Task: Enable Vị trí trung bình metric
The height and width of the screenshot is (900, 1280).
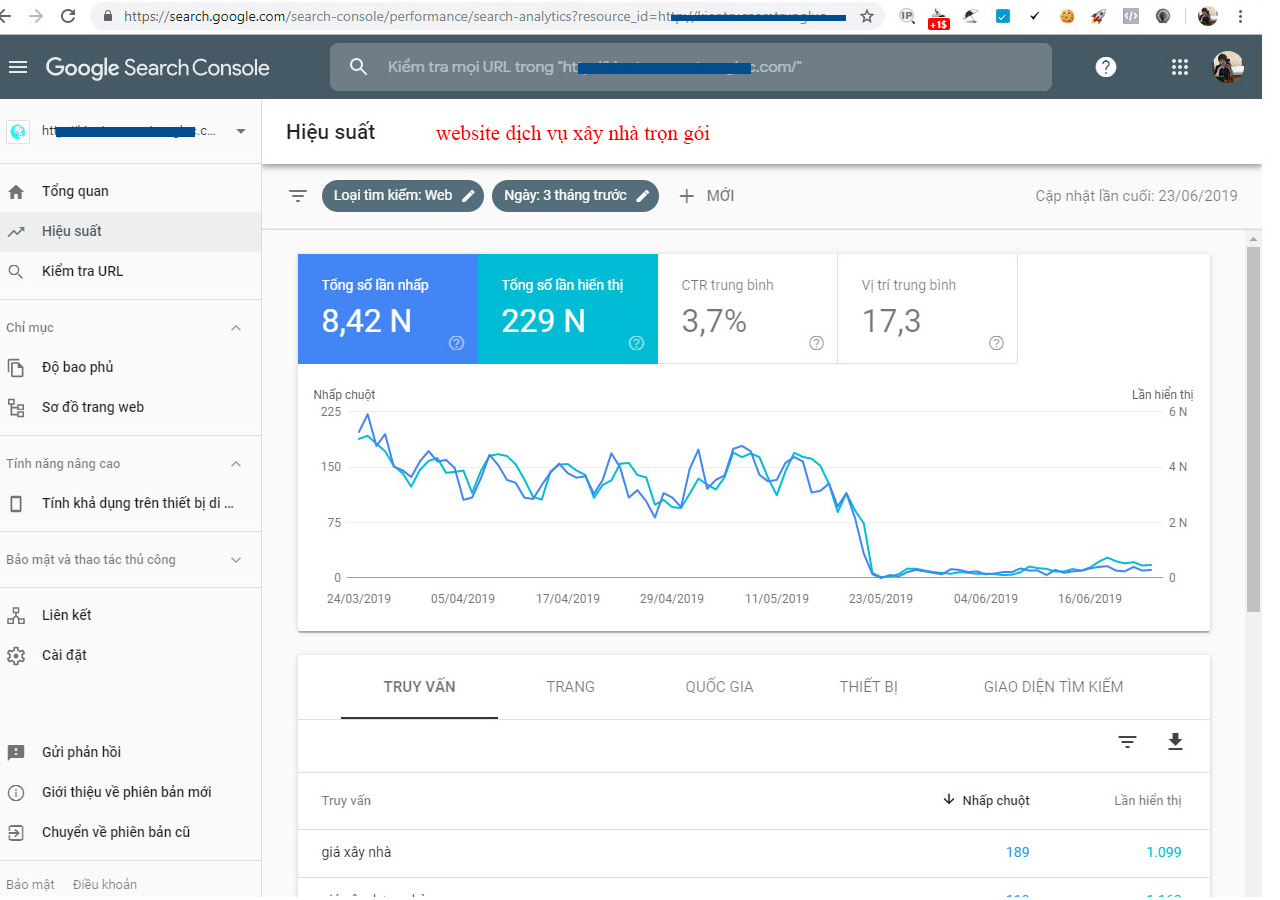Action: 926,308
